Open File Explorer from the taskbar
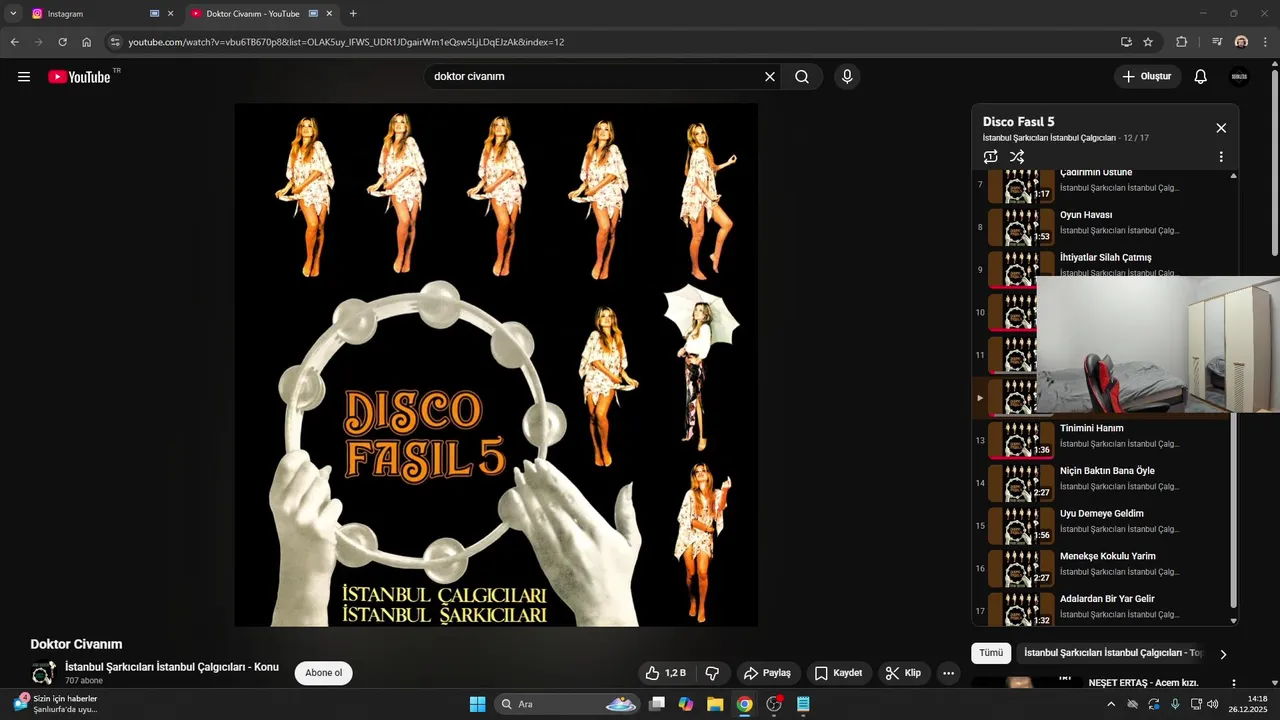1280x720 pixels. pos(715,704)
